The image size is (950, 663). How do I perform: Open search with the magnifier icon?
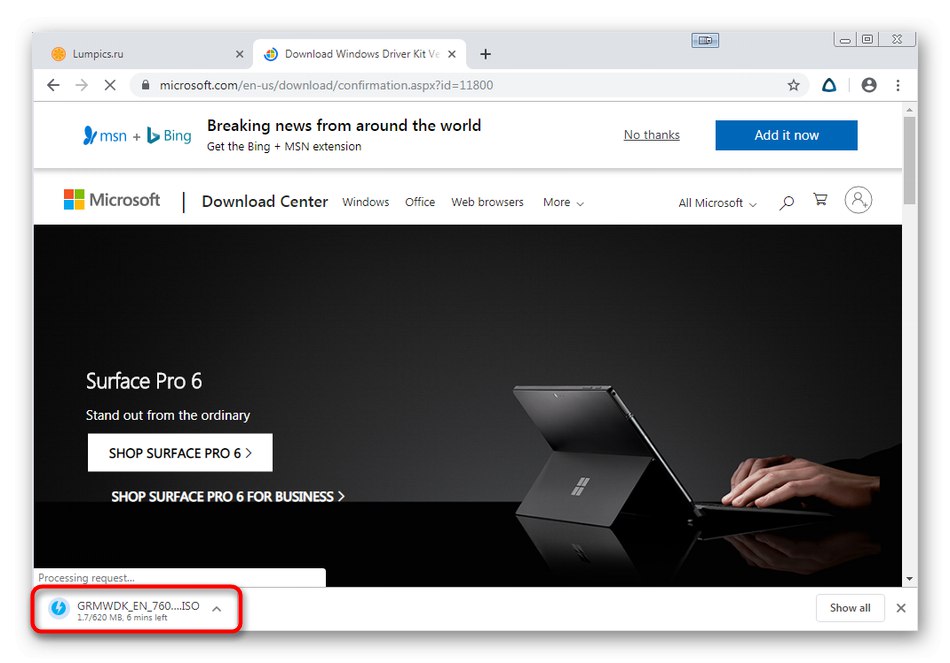[x=786, y=202]
